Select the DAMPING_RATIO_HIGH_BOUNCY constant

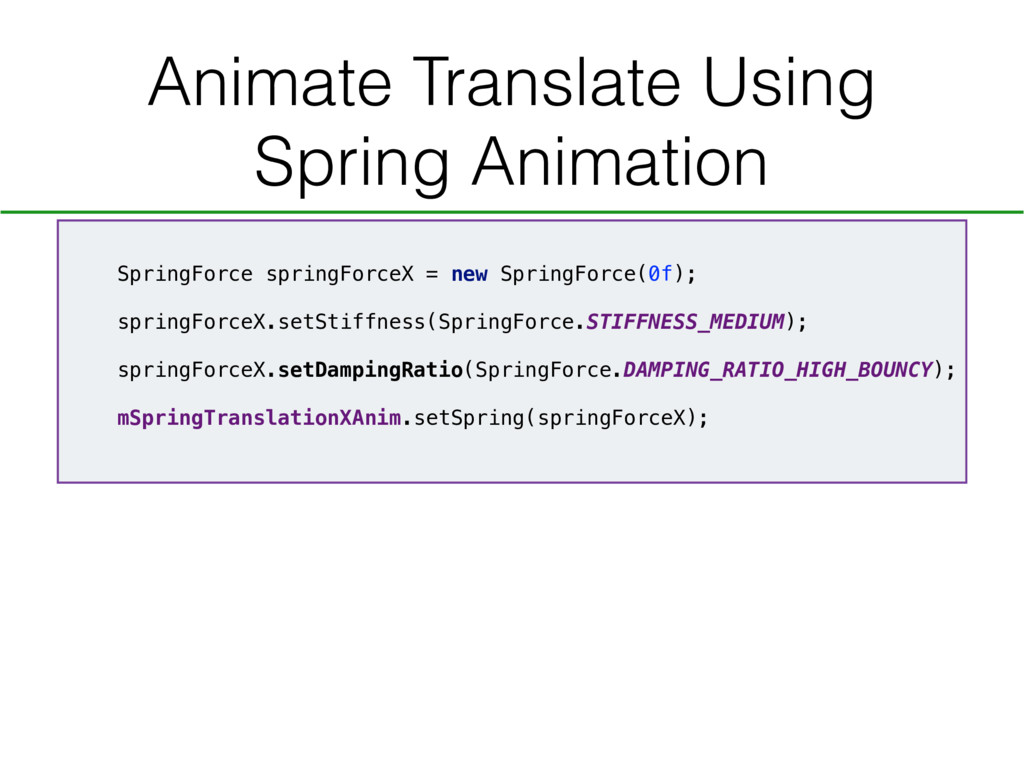tap(778, 370)
